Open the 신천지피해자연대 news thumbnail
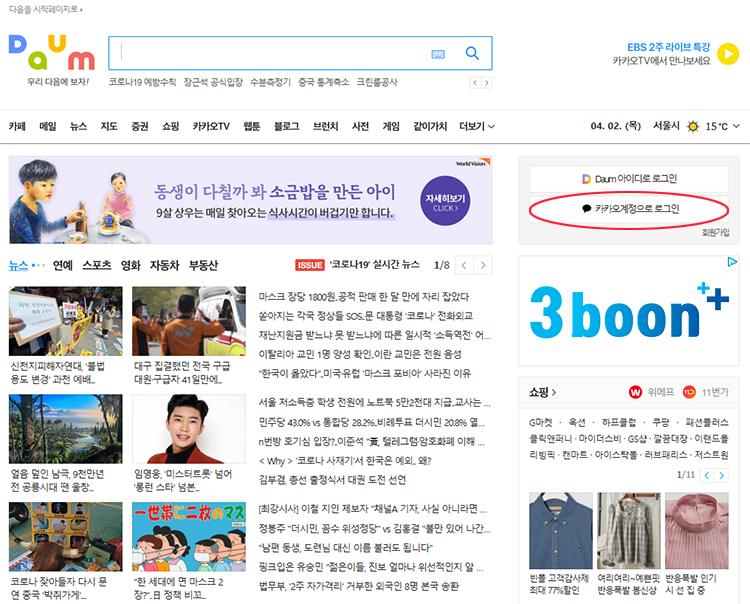 click(x=66, y=321)
